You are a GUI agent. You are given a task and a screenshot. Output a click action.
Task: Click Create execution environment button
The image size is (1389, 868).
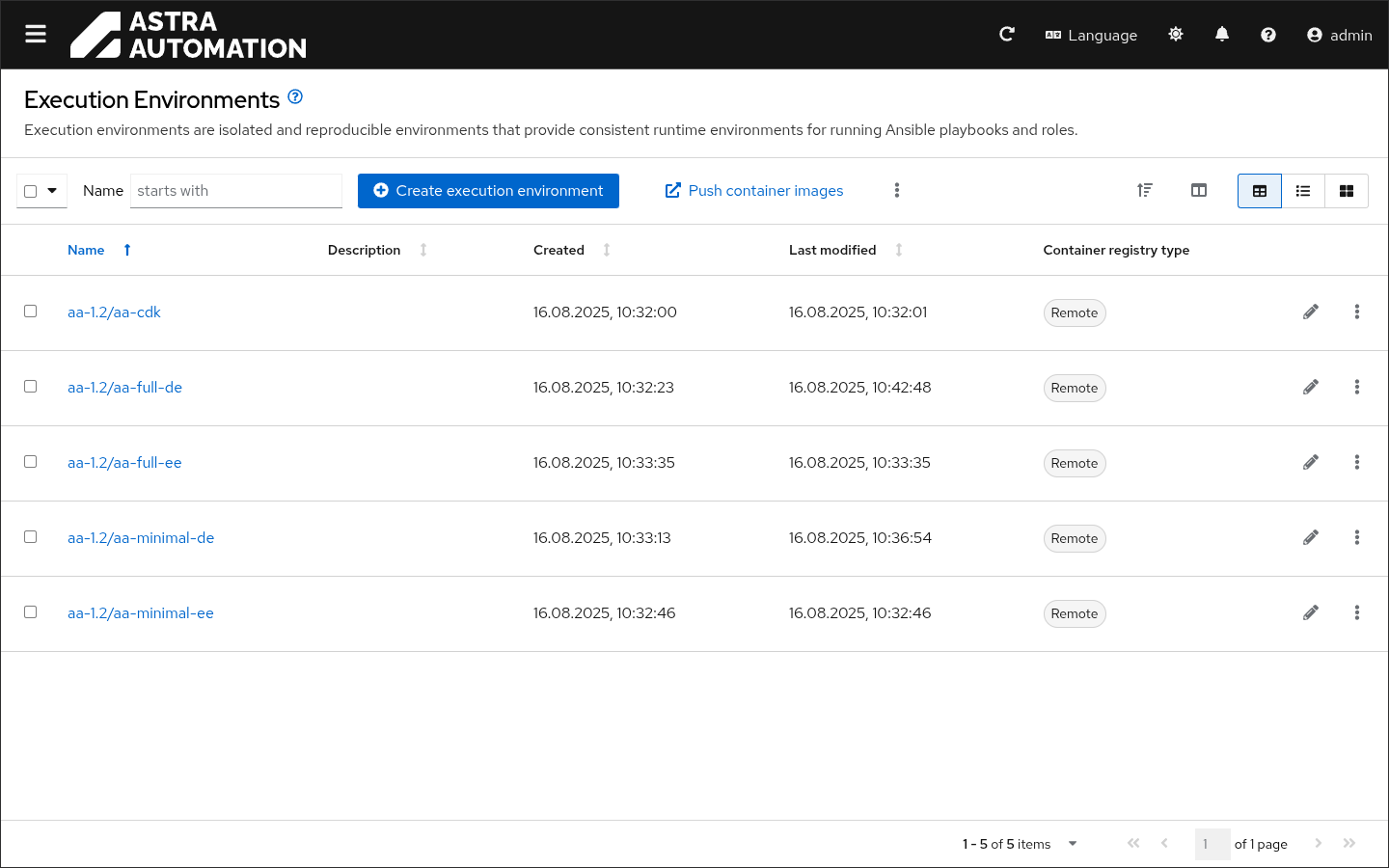488,191
